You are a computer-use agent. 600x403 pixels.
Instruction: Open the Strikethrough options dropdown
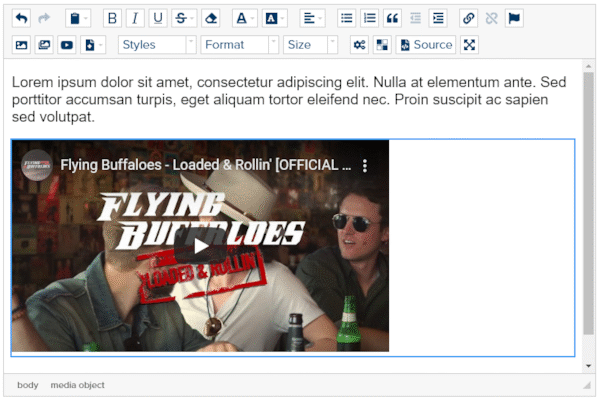pos(184,18)
